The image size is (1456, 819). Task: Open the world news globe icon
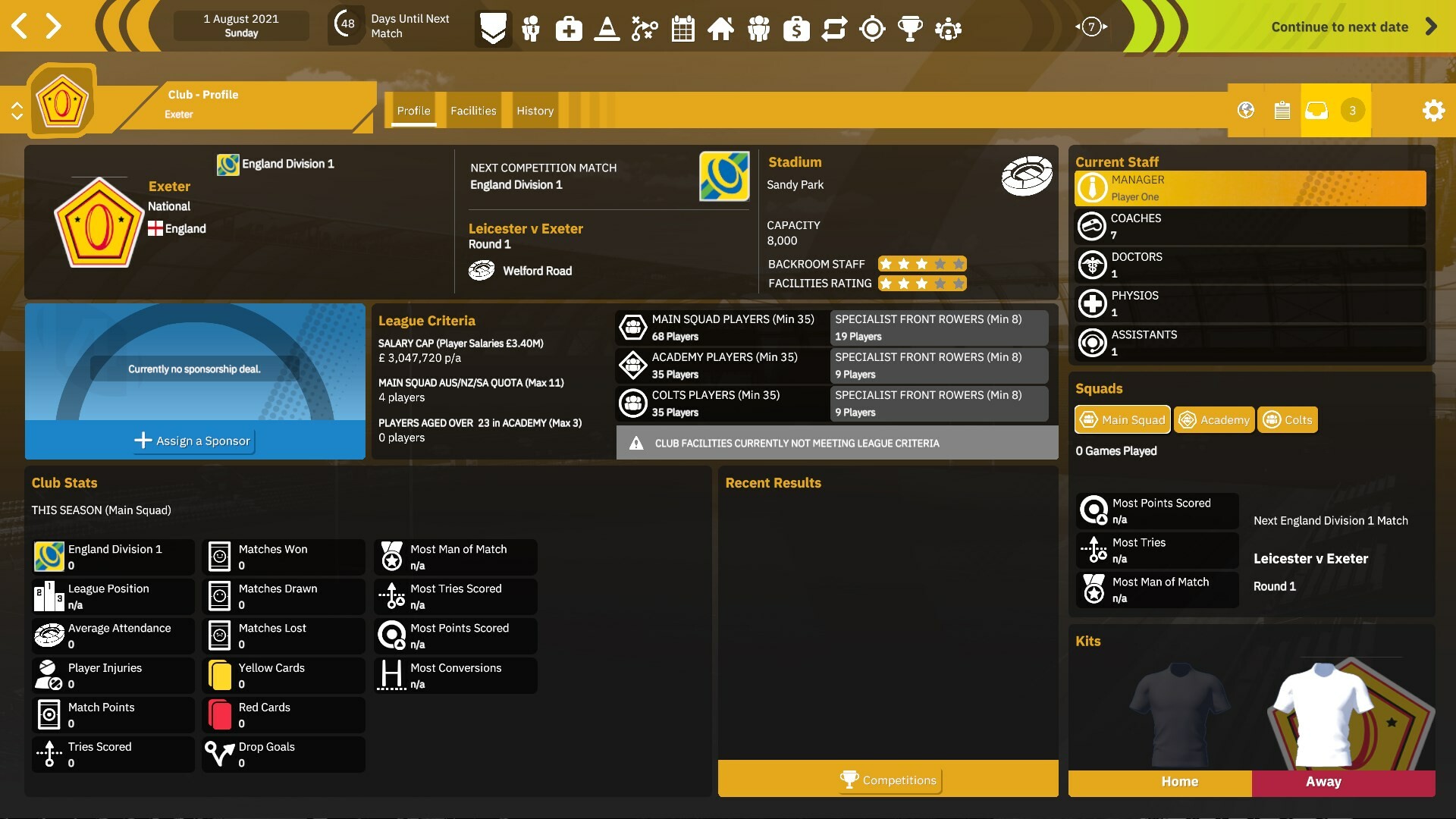(1246, 110)
